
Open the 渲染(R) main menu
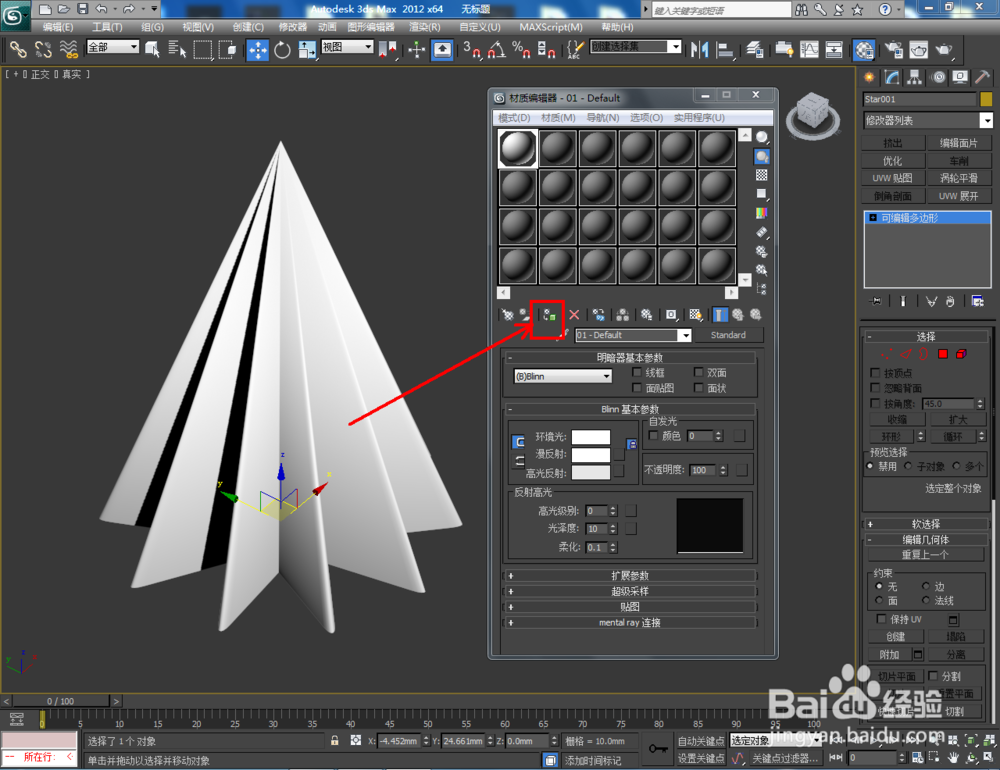[x=425, y=27]
